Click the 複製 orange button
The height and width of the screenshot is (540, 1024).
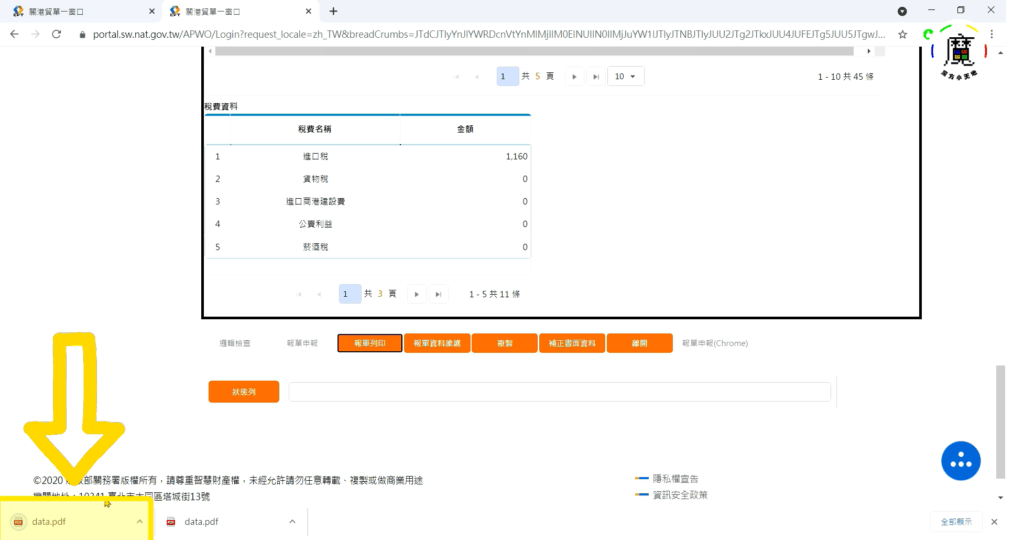tap(504, 343)
